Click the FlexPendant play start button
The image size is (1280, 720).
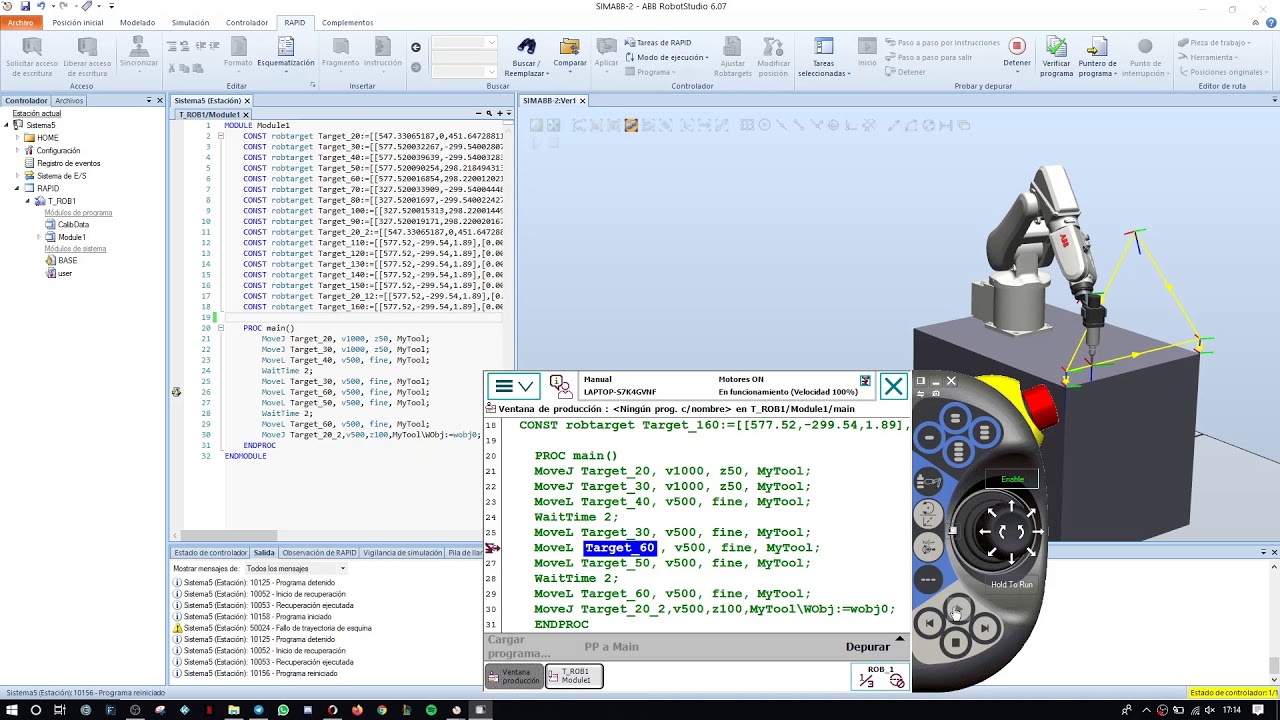tap(958, 608)
